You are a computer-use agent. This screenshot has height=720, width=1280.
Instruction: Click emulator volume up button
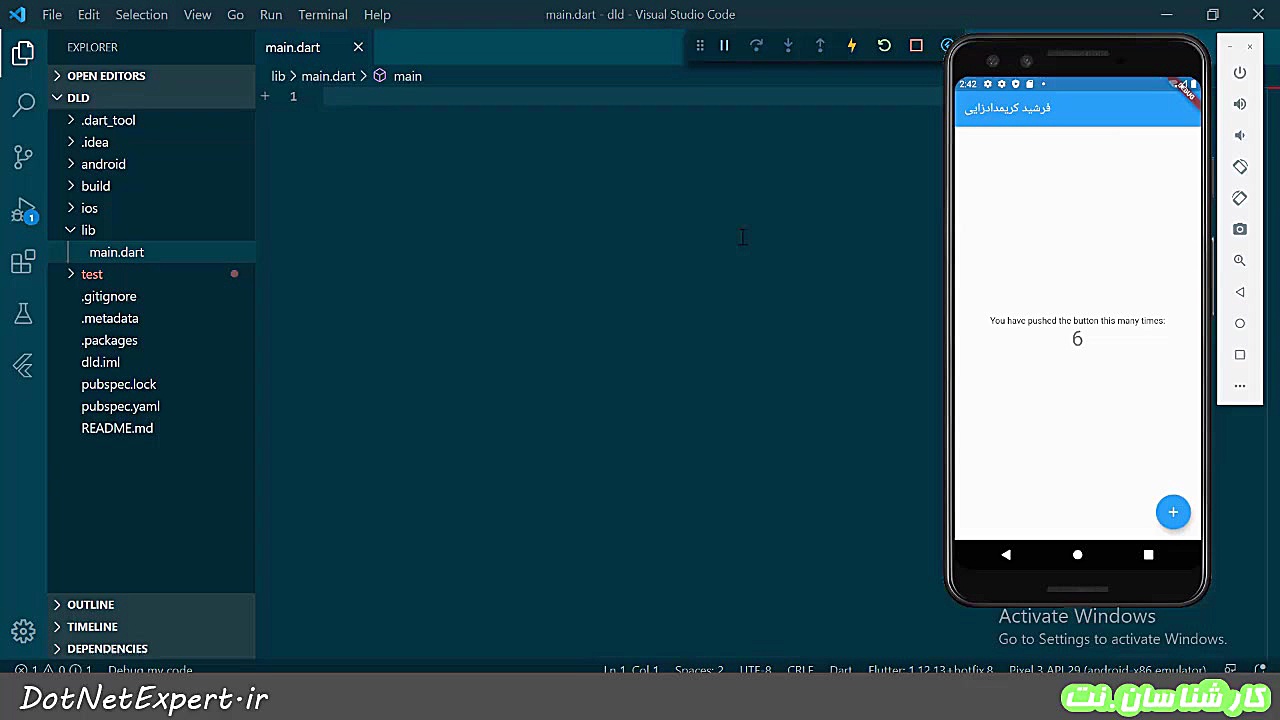pyautogui.click(x=1240, y=104)
